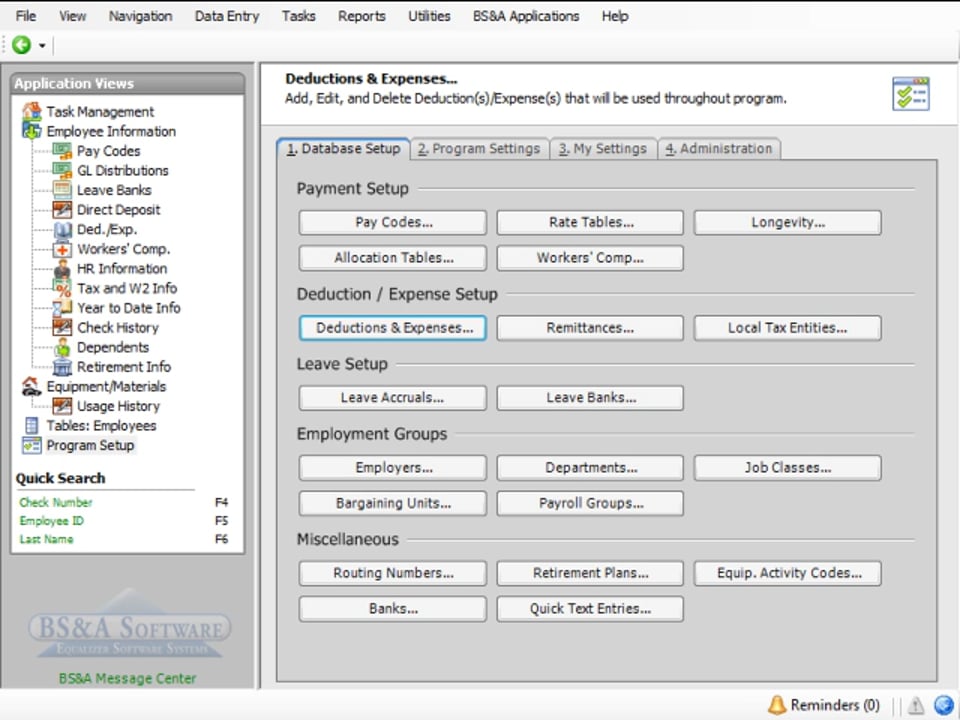960x720 pixels.
Task: Click the Employee Information tree icon
Action: (32, 131)
